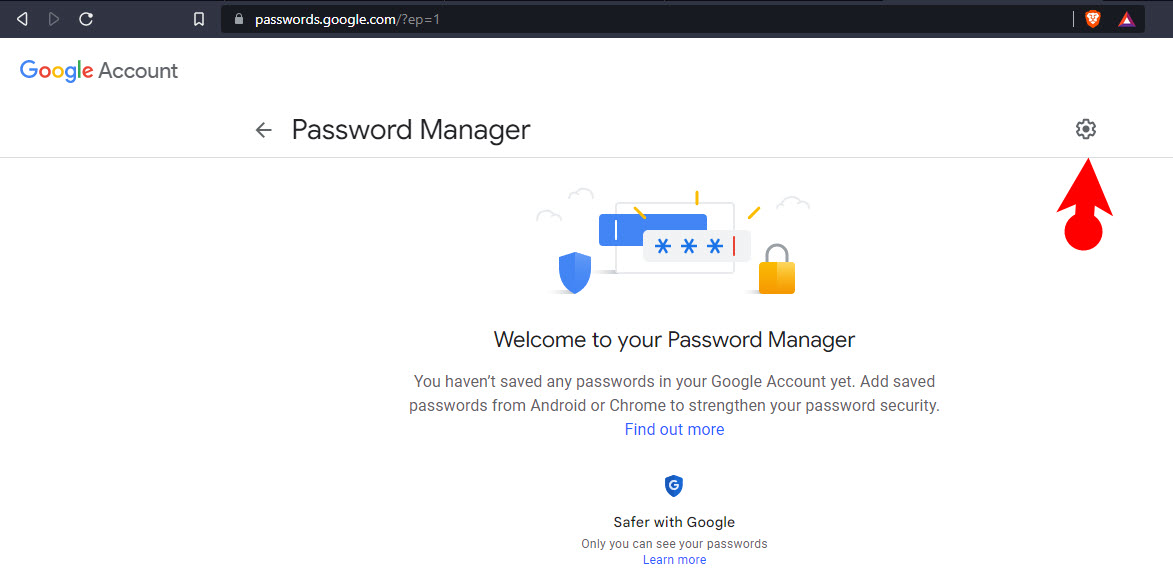Reload the page in the browser toolbar

point(86,19)
